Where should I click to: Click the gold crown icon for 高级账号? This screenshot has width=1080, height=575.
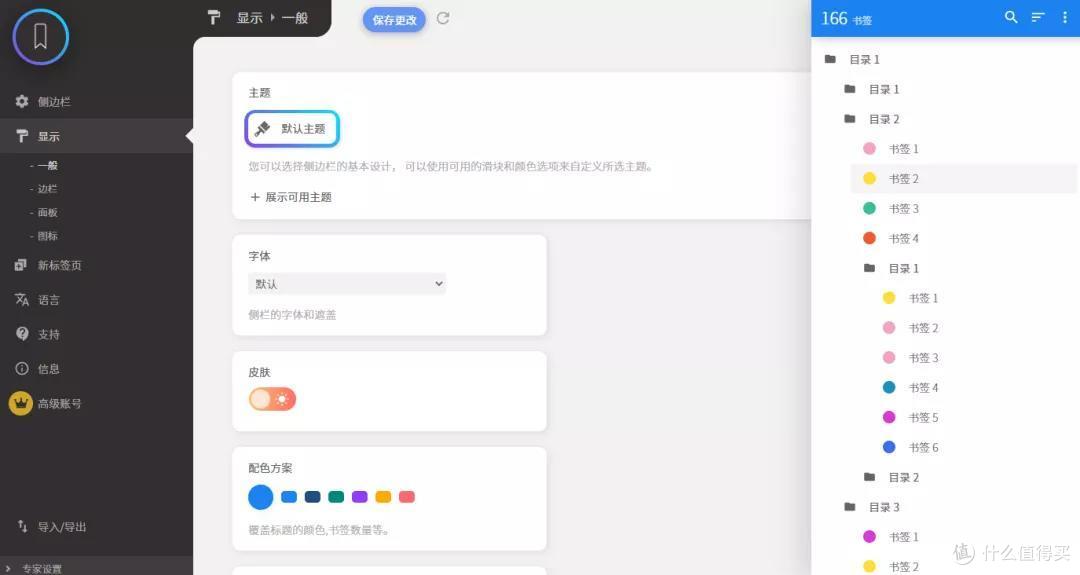click(21, 404)
